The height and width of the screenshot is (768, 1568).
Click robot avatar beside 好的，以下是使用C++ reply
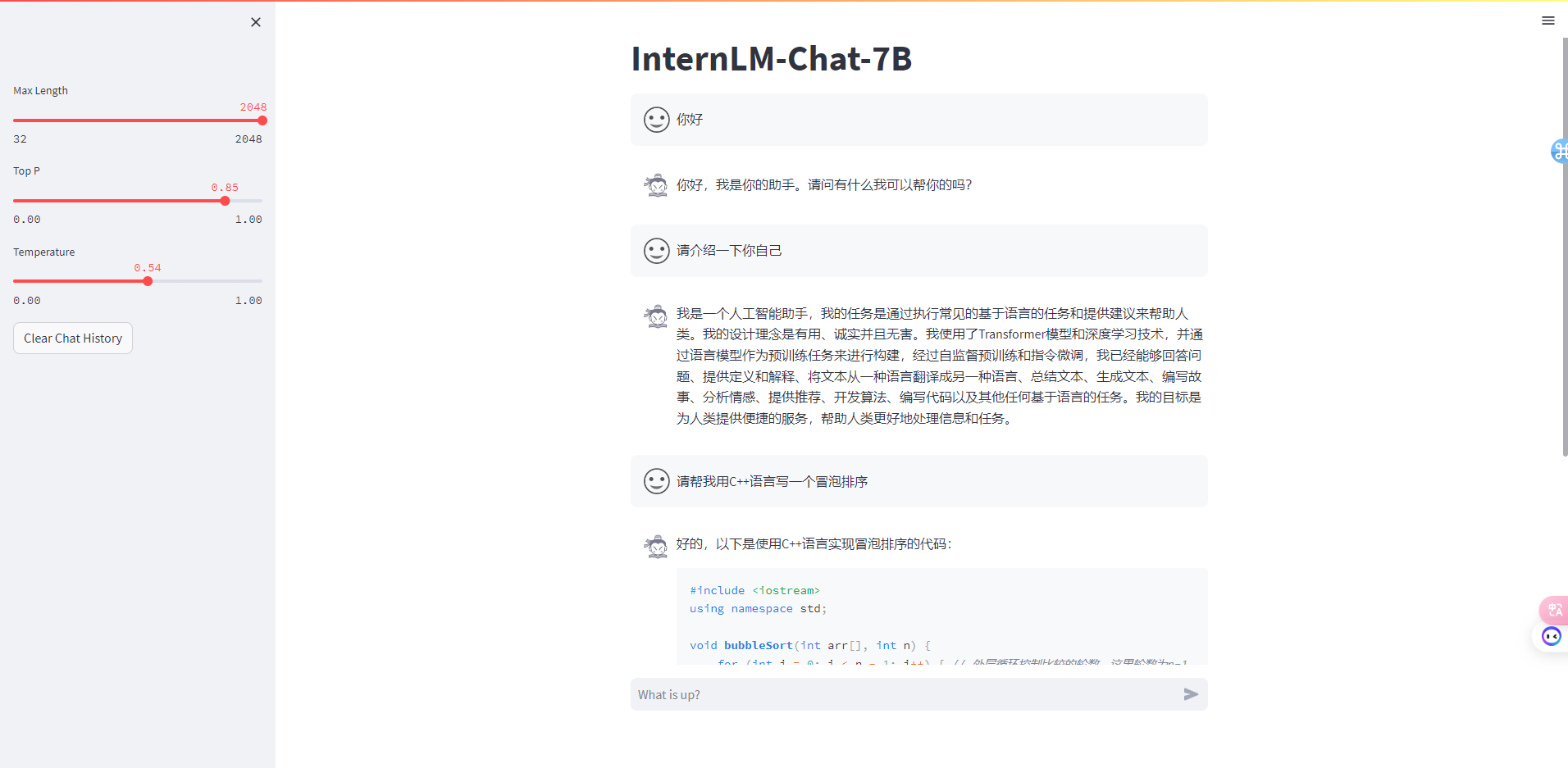(x=656, y=546)
